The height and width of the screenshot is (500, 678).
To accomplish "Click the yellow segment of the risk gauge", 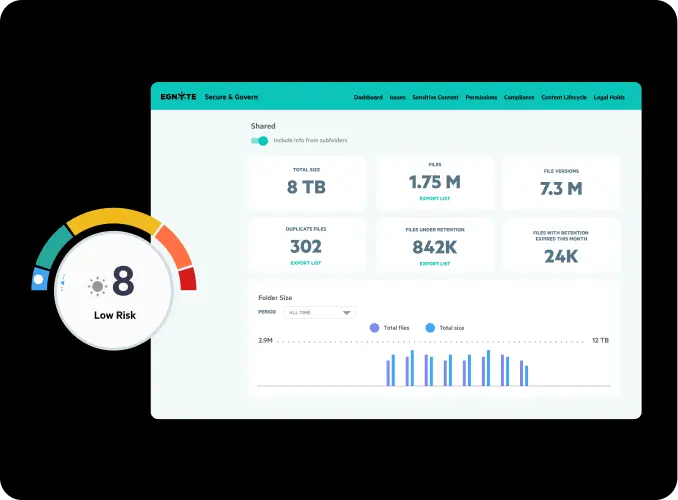I will [114, 219].
